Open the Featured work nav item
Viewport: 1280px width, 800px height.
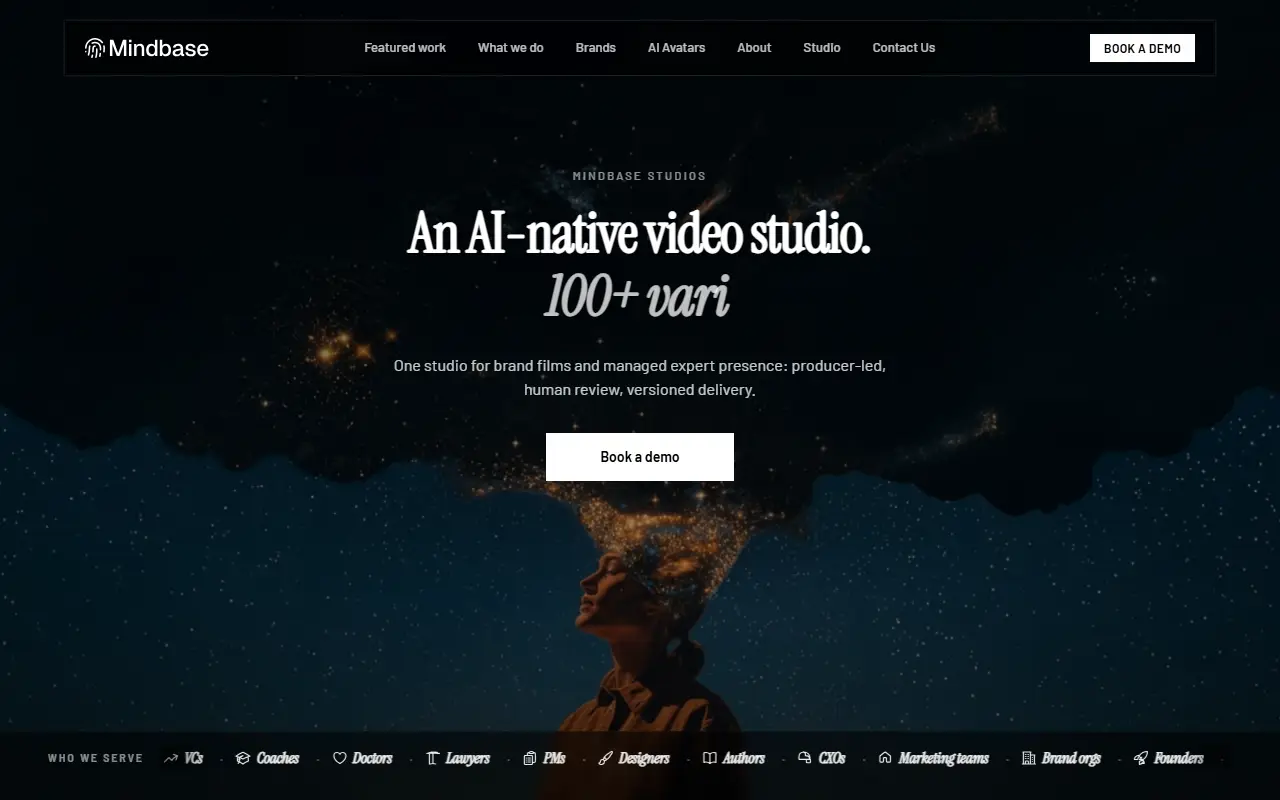pos(405,48)
